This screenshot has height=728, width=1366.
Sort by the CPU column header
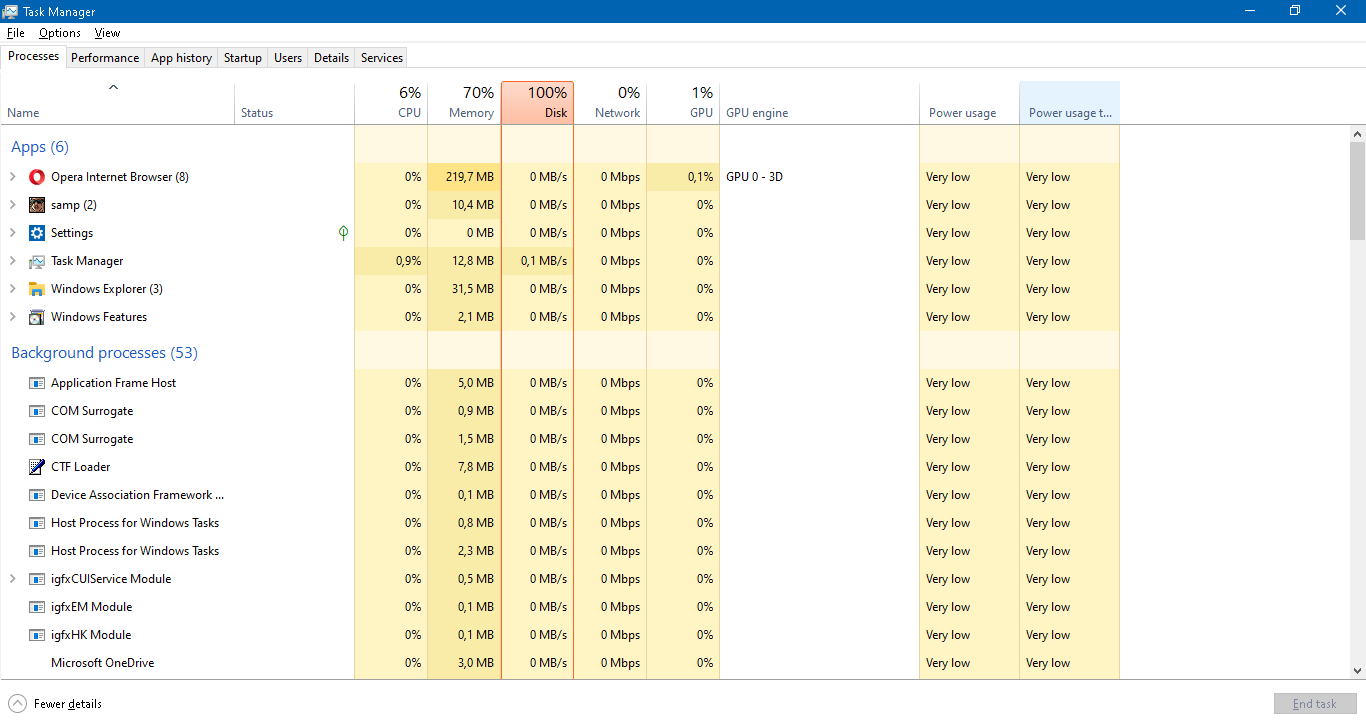click(391, 103)
